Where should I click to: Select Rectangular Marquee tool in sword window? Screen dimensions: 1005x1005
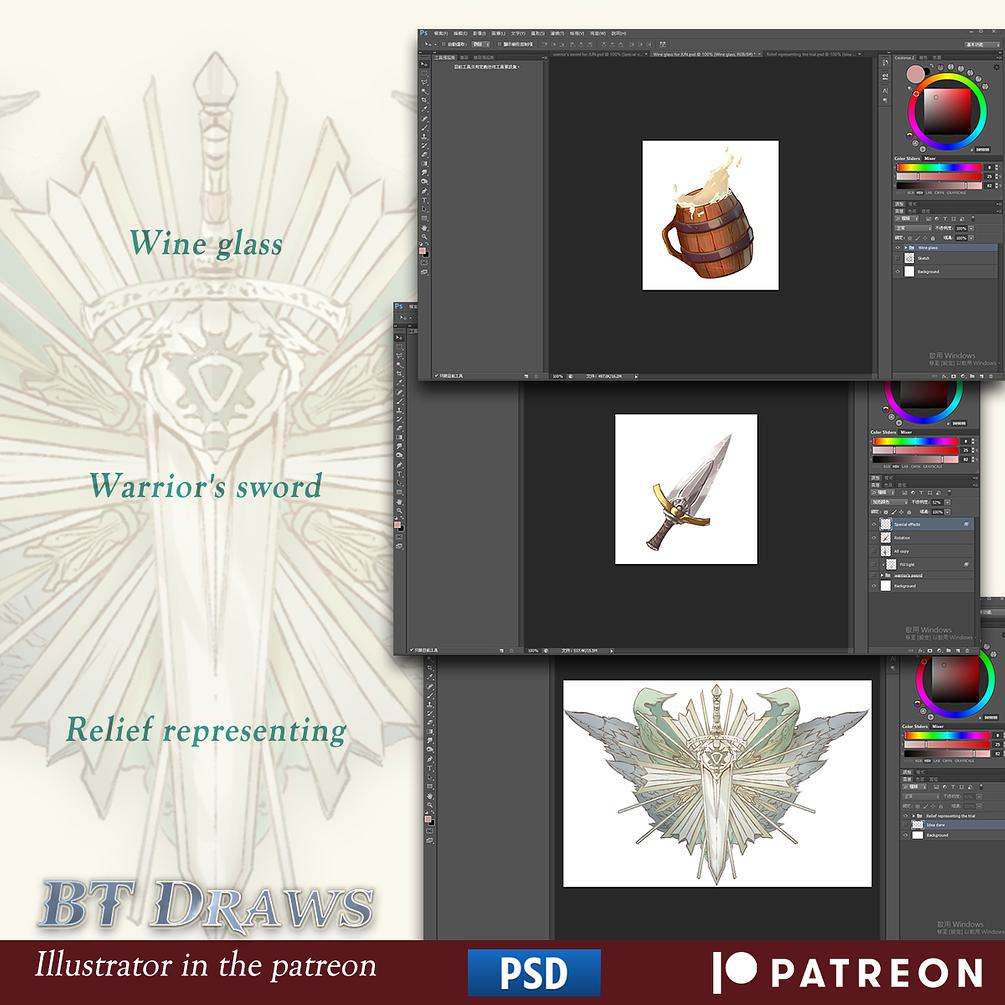pyautogui.click(x=399, y=346)
